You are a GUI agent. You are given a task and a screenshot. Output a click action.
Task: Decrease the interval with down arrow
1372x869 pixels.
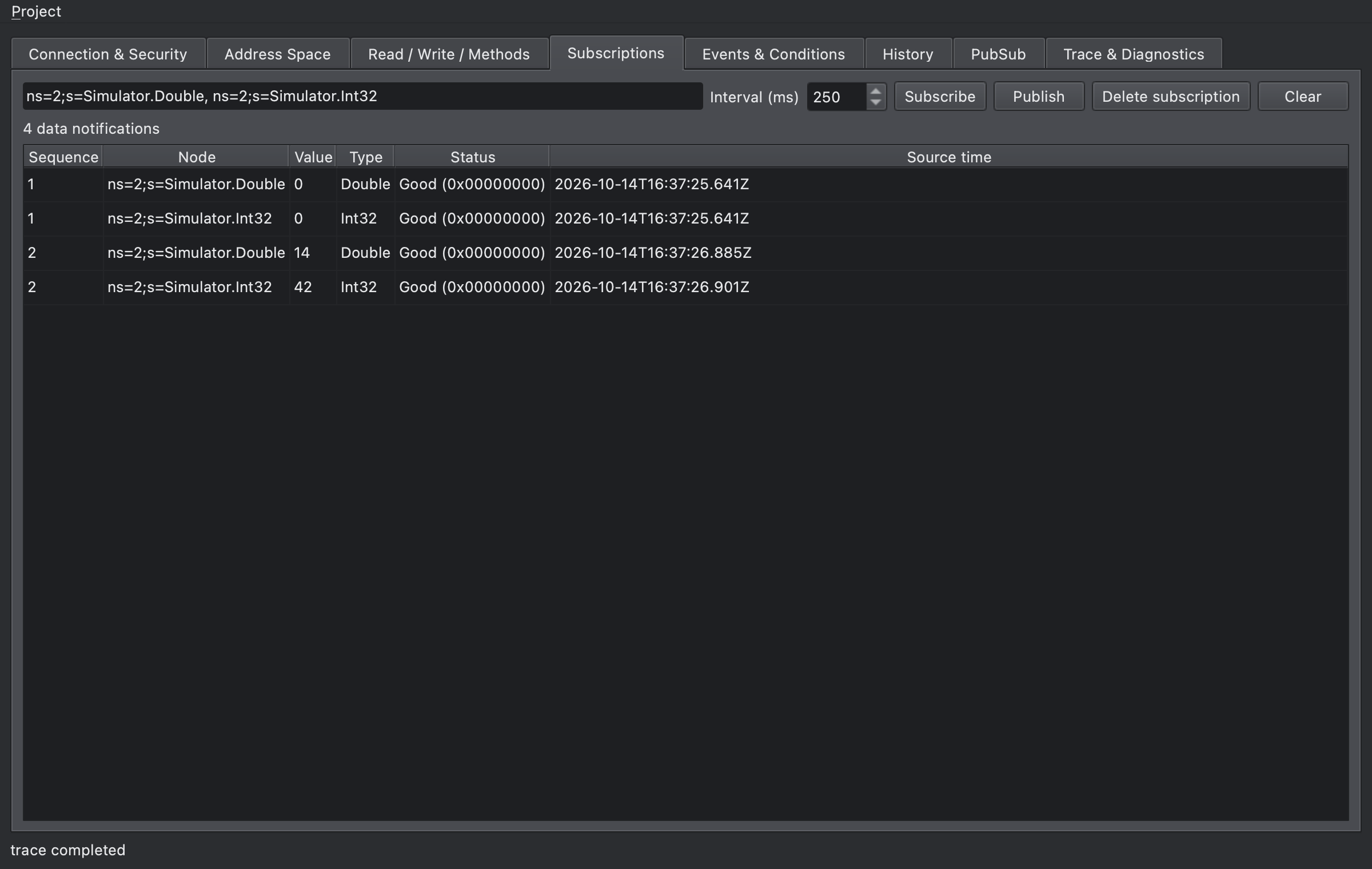coord(875,103)
